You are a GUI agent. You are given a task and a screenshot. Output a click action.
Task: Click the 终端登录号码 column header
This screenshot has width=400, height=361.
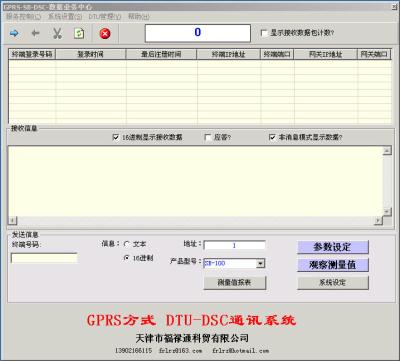[x=32, y=54]
